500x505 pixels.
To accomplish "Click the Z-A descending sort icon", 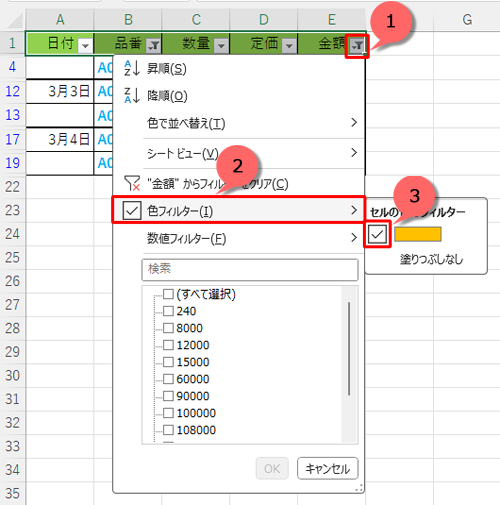I will [132, 96].
